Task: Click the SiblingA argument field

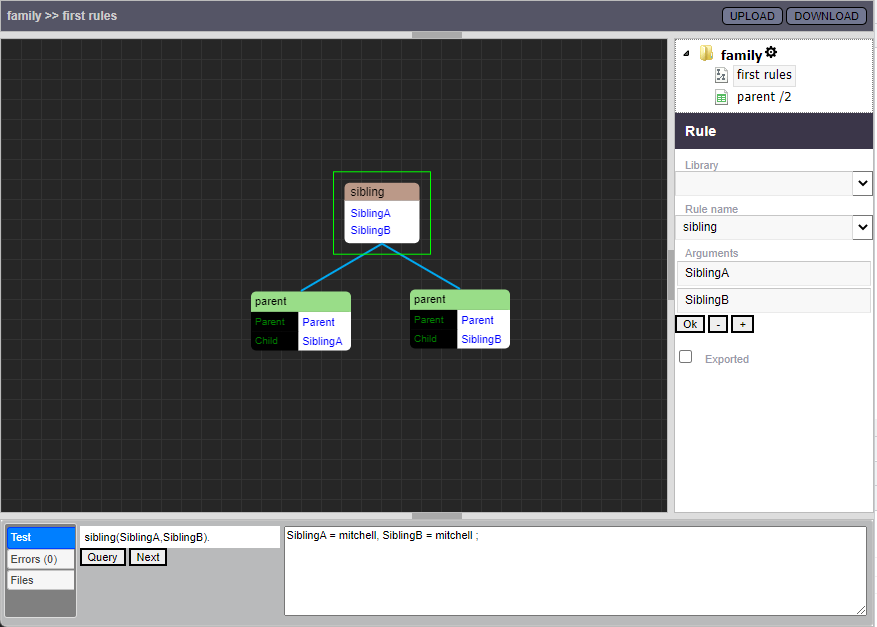Action: coord(773,273)
